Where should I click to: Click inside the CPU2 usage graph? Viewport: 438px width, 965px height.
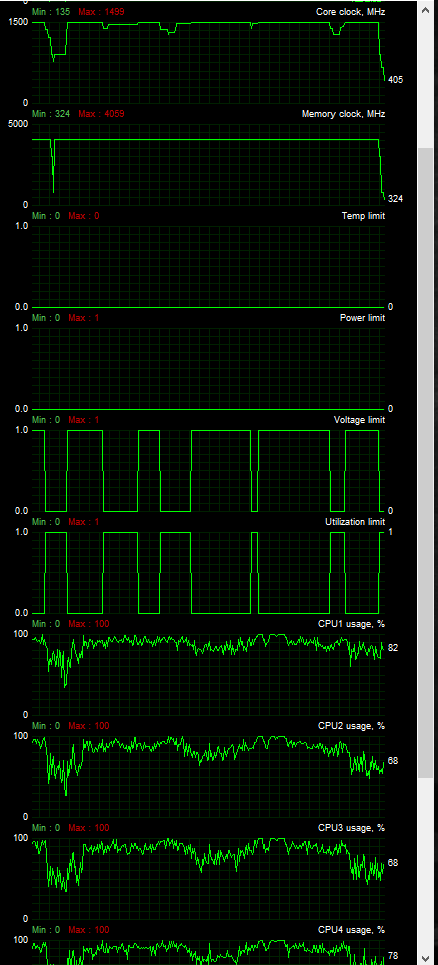tap(208, 777)
